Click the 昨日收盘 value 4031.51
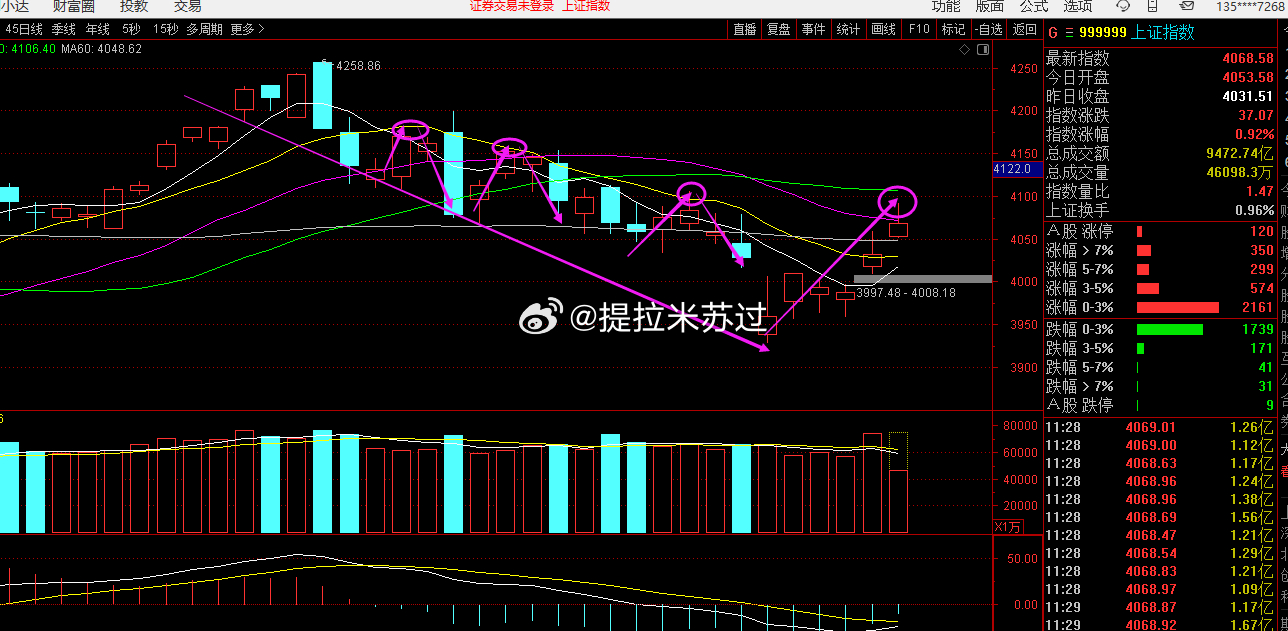1288x631 pixels. coord(1247,96)
